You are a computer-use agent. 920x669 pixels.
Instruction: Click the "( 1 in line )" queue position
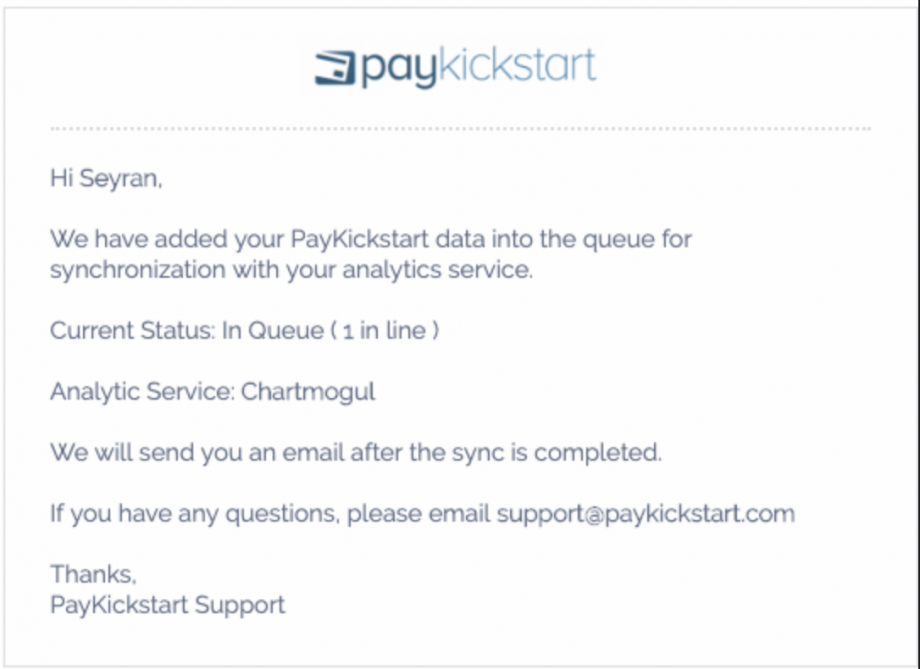click(x=382, y=331)
